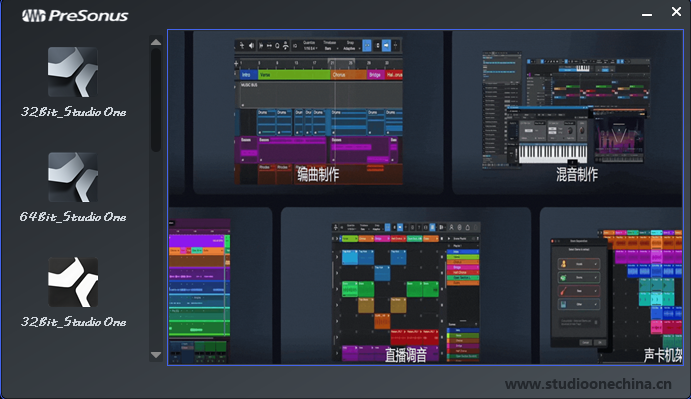Click the launcher list scrollbar thumb
691x399 pixels.
pos(156,100)
